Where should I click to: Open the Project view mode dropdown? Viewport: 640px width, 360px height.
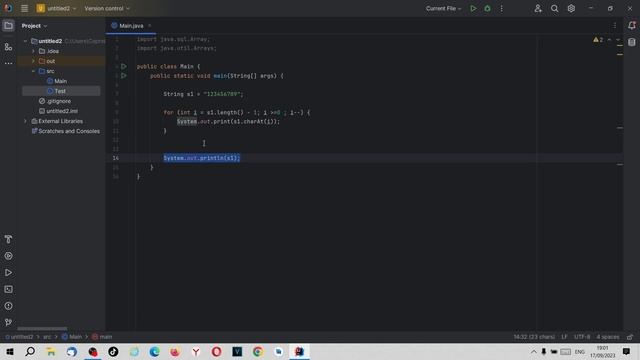point(34,26)
